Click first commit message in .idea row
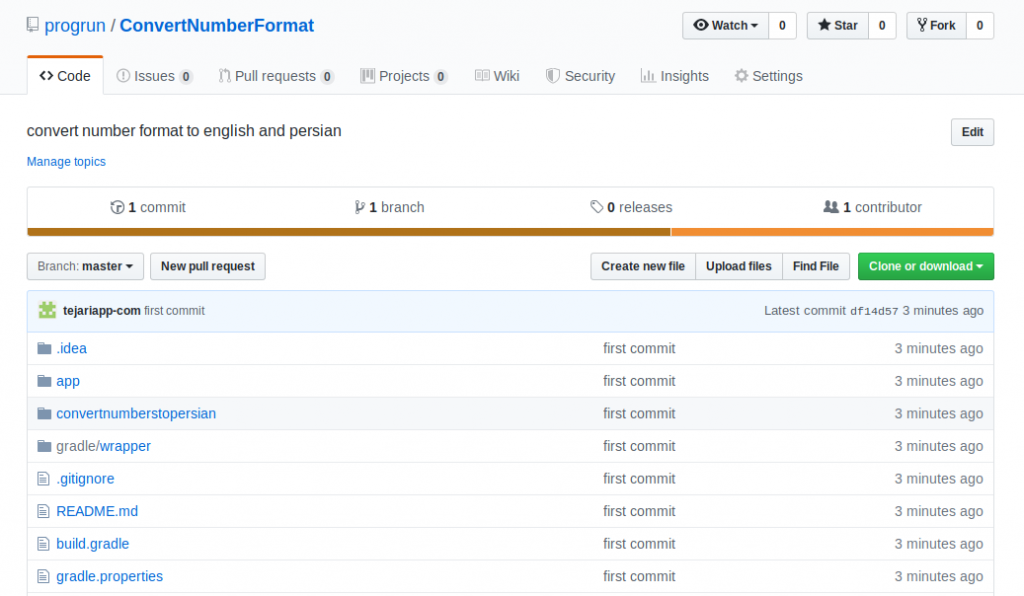This screenshot has width=1024, height=596. (x=639, y=349)
